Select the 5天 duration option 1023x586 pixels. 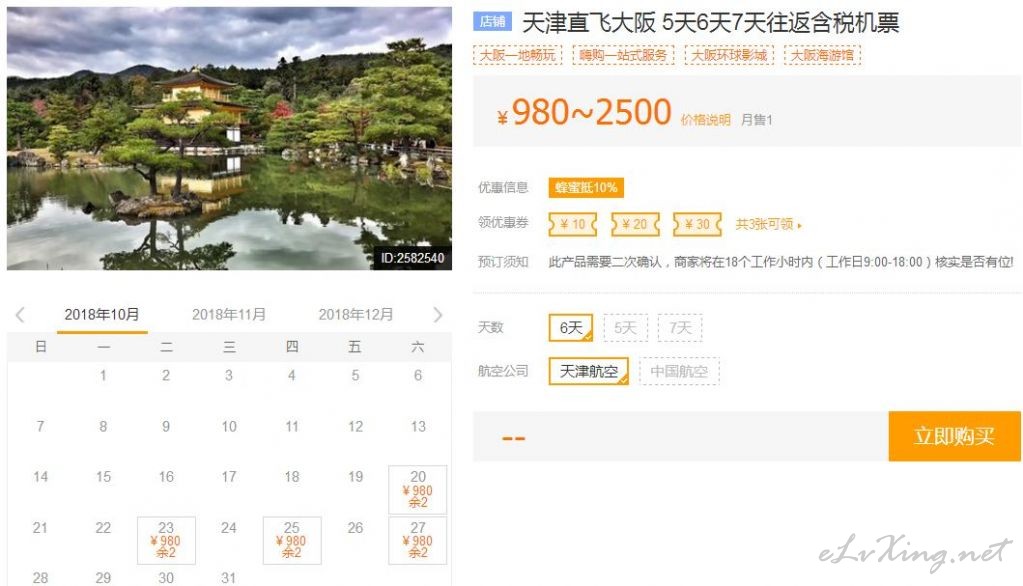point(625,328)
